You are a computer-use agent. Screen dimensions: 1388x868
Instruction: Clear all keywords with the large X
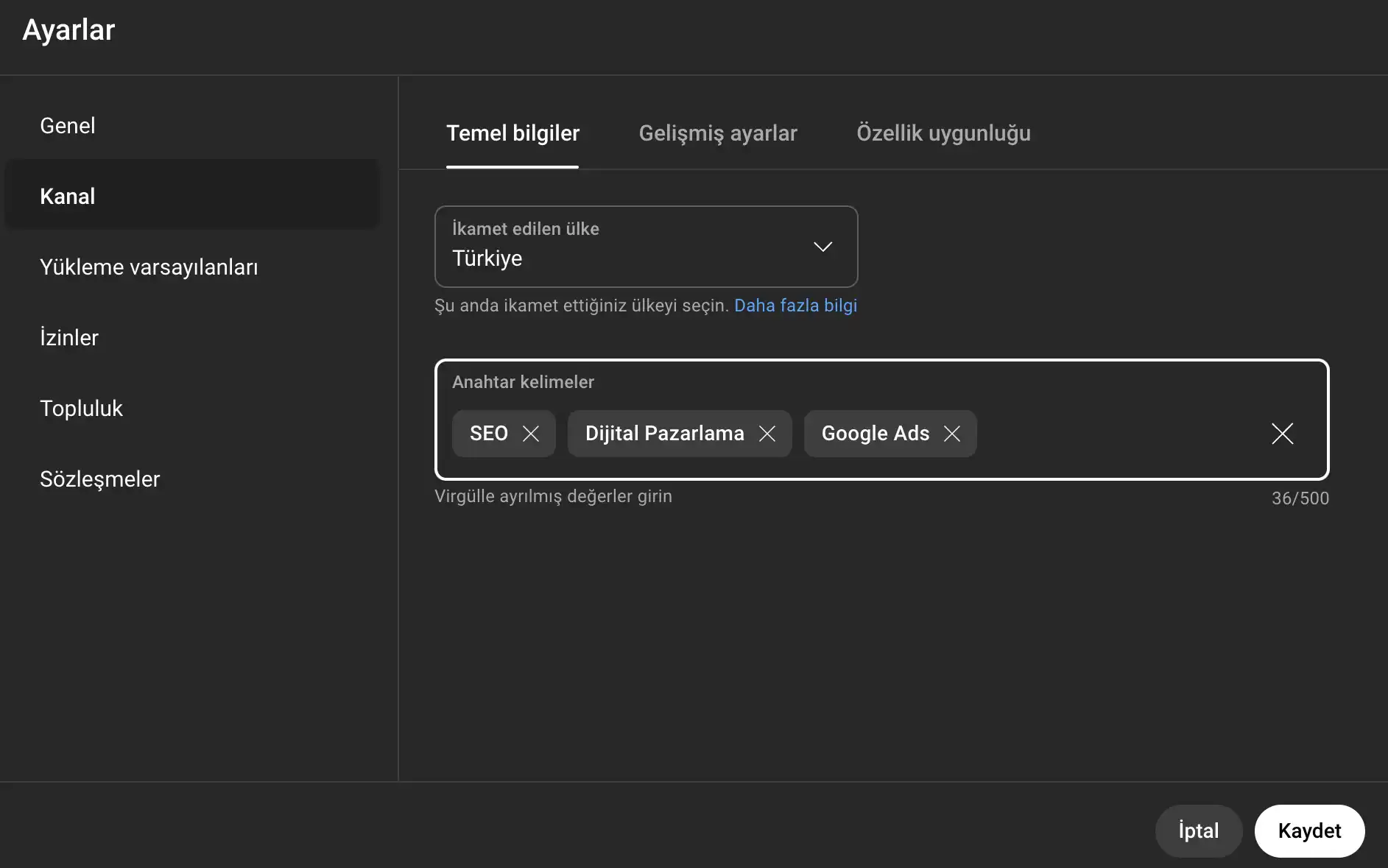pyautogui.click(x=1282, y=434)
